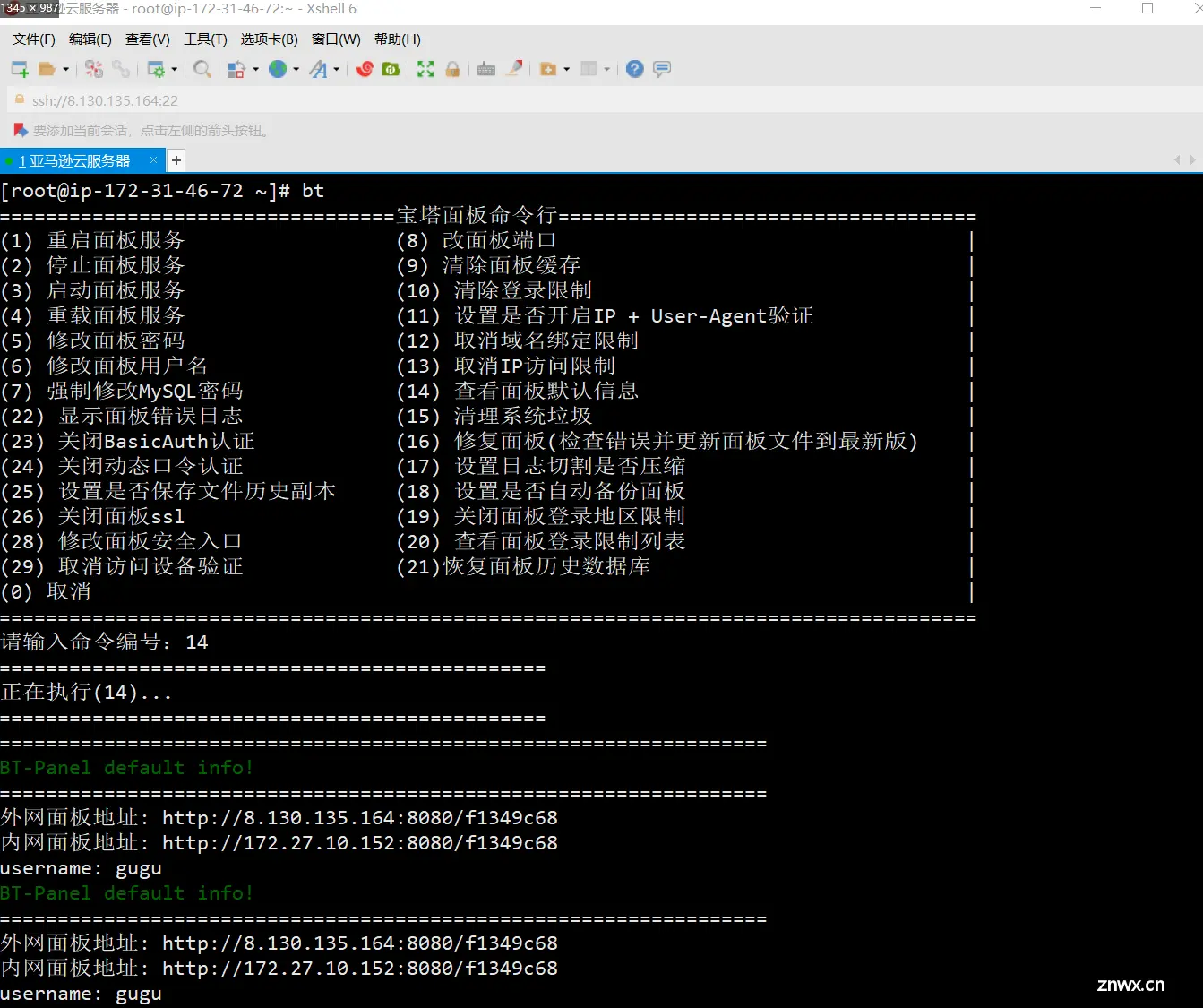Expand the Open Session folder dropdown arrow
The image size is (1203, 1008).
coord(65,69)
